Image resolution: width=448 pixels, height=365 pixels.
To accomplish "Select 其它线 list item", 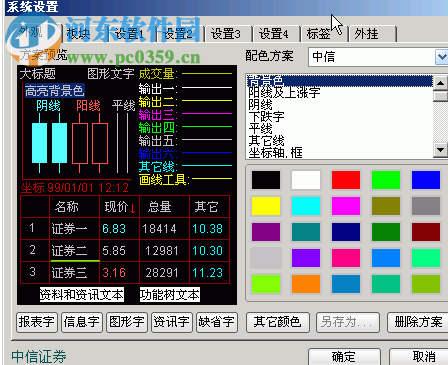I will [x=340, y=141].
